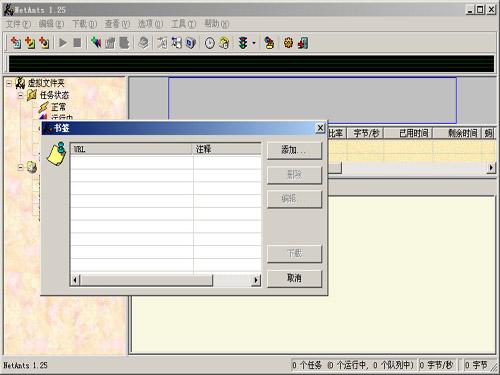Click the yellow sticky note bookmark icon
Image resolution: width=500 pixels, height=375 pixels.
57,154
